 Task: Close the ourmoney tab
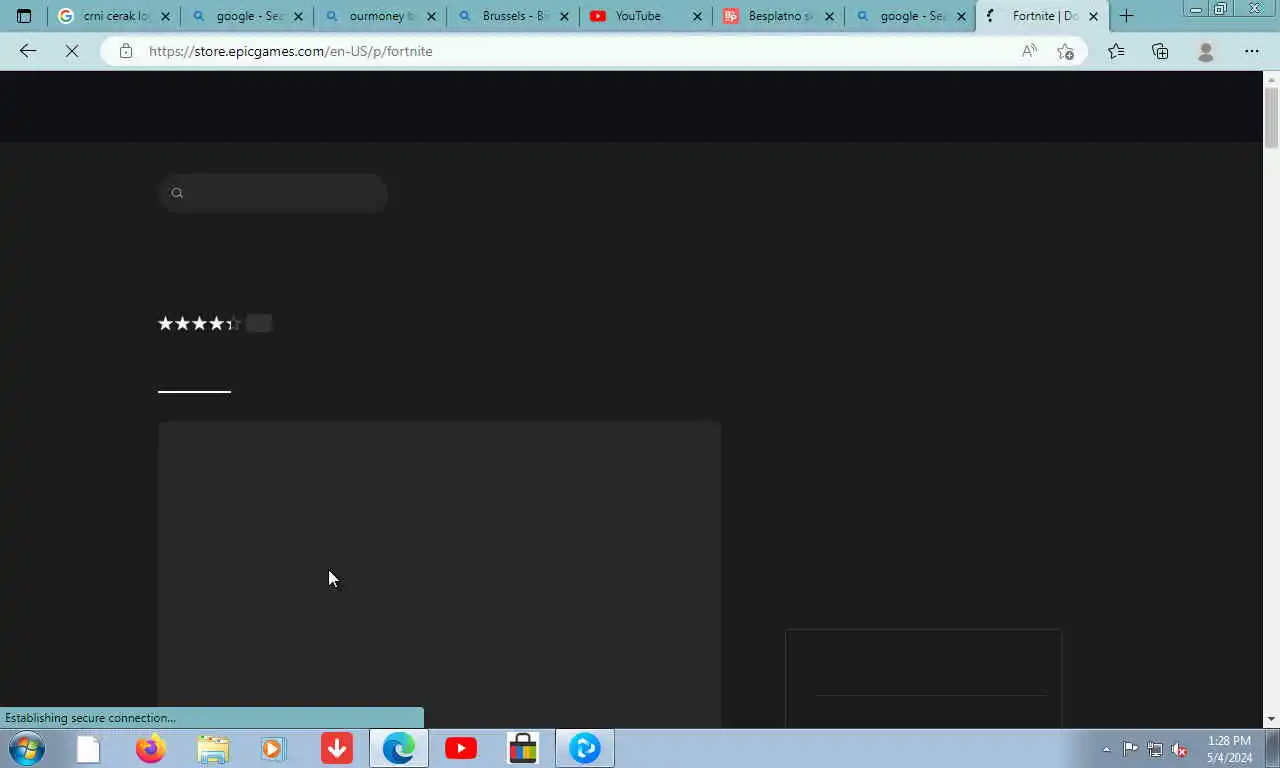(432, 16)
